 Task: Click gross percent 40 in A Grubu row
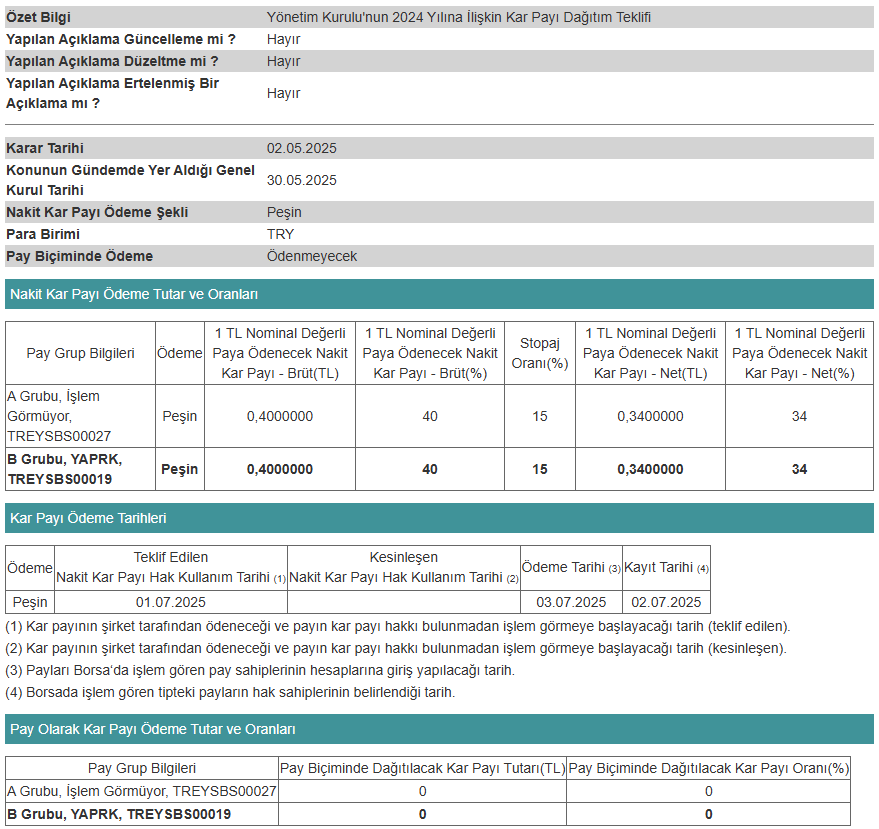430,416
